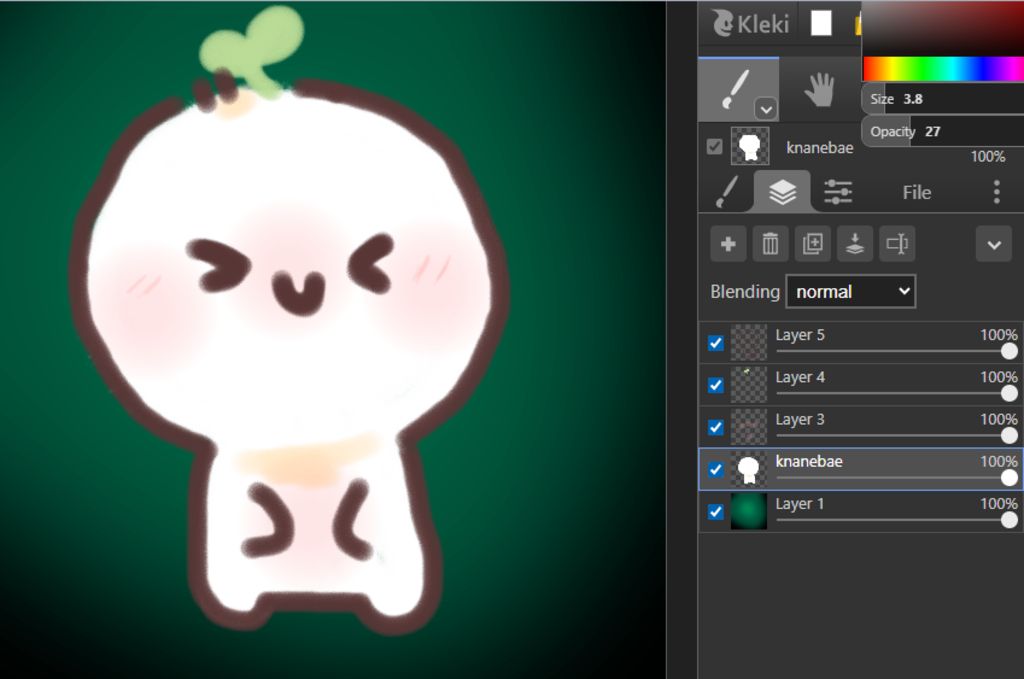Duplicate the current layer
Image resolution: width=1024 pixels, height=679 pixels.
click(x=812, y=244)
